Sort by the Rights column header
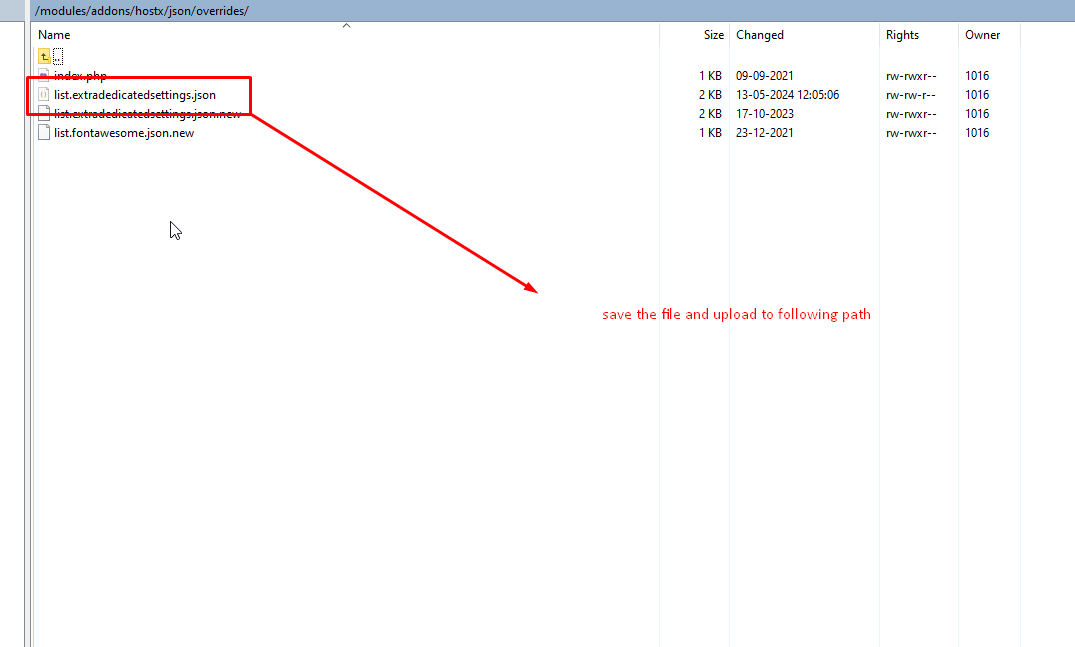 tap(902, 35)
